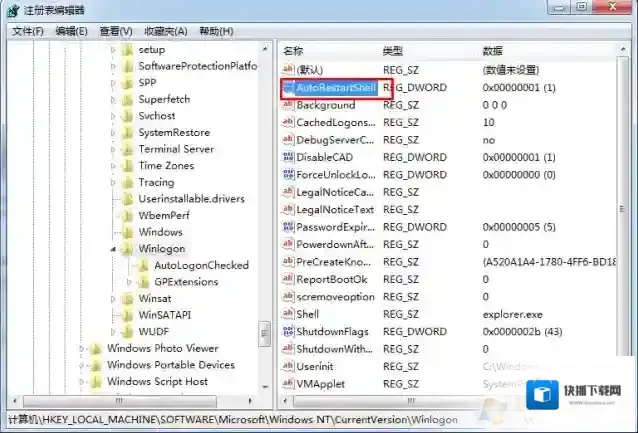Click the Userinit string value icon
The height and width of the screenshot is (433, 638).
[288, 366]
